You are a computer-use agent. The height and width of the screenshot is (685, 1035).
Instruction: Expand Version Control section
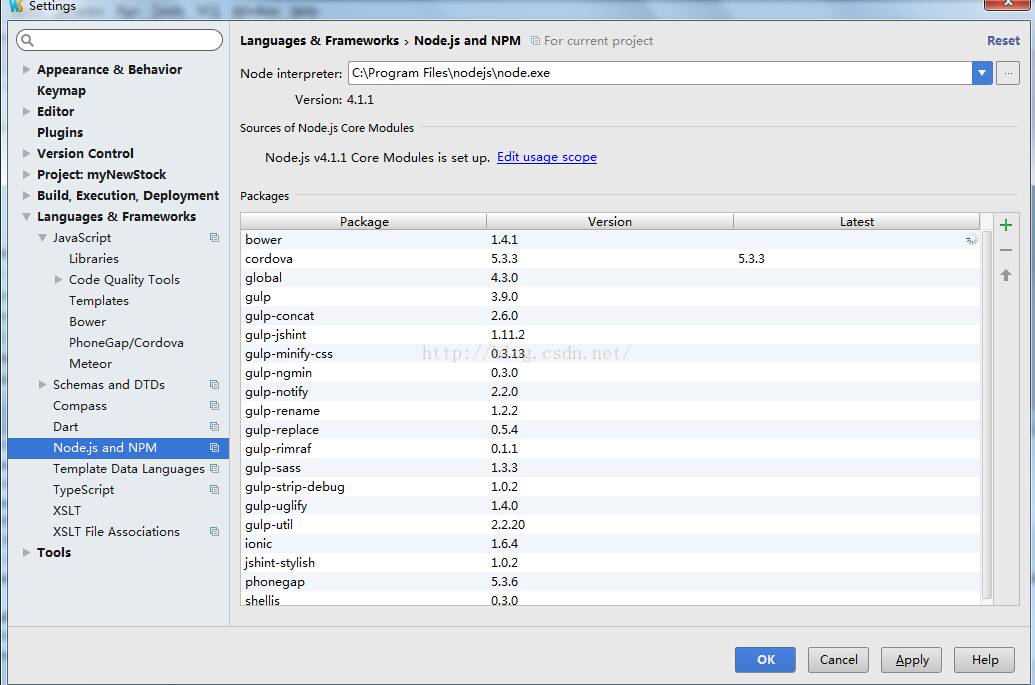(26, 154)
